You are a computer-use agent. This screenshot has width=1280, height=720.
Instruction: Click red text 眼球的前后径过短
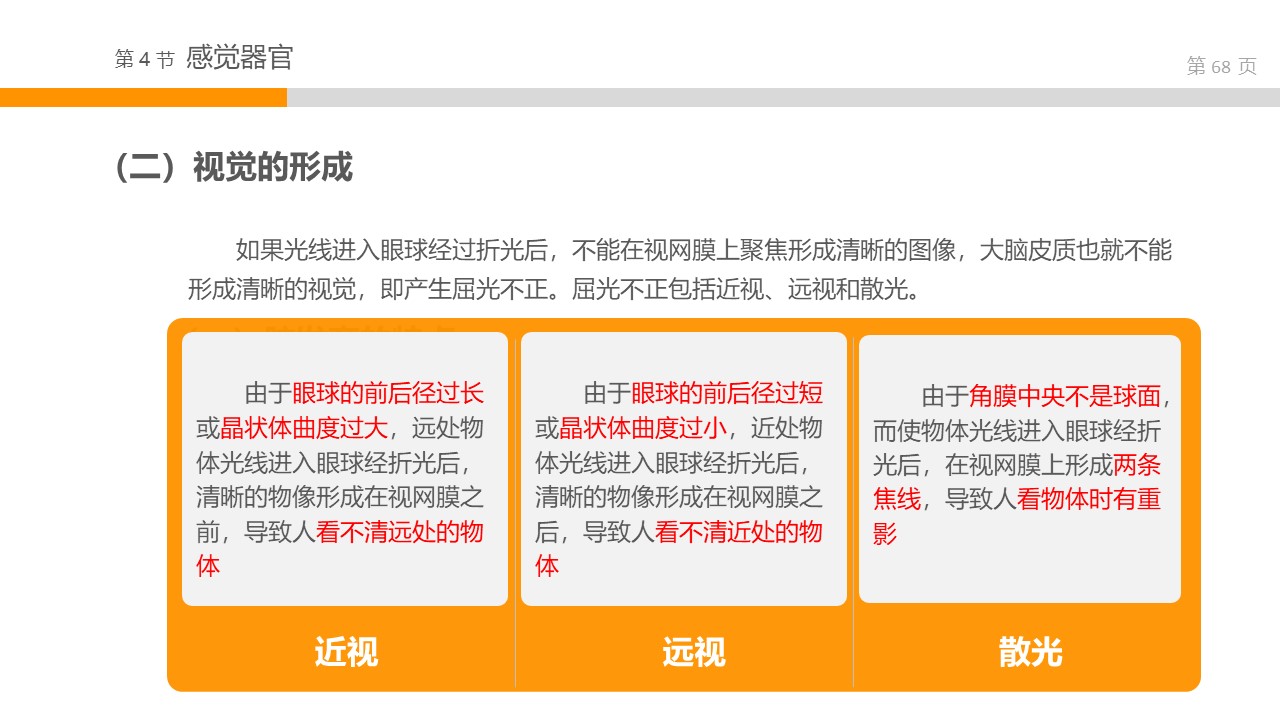(x=727, y=393)
